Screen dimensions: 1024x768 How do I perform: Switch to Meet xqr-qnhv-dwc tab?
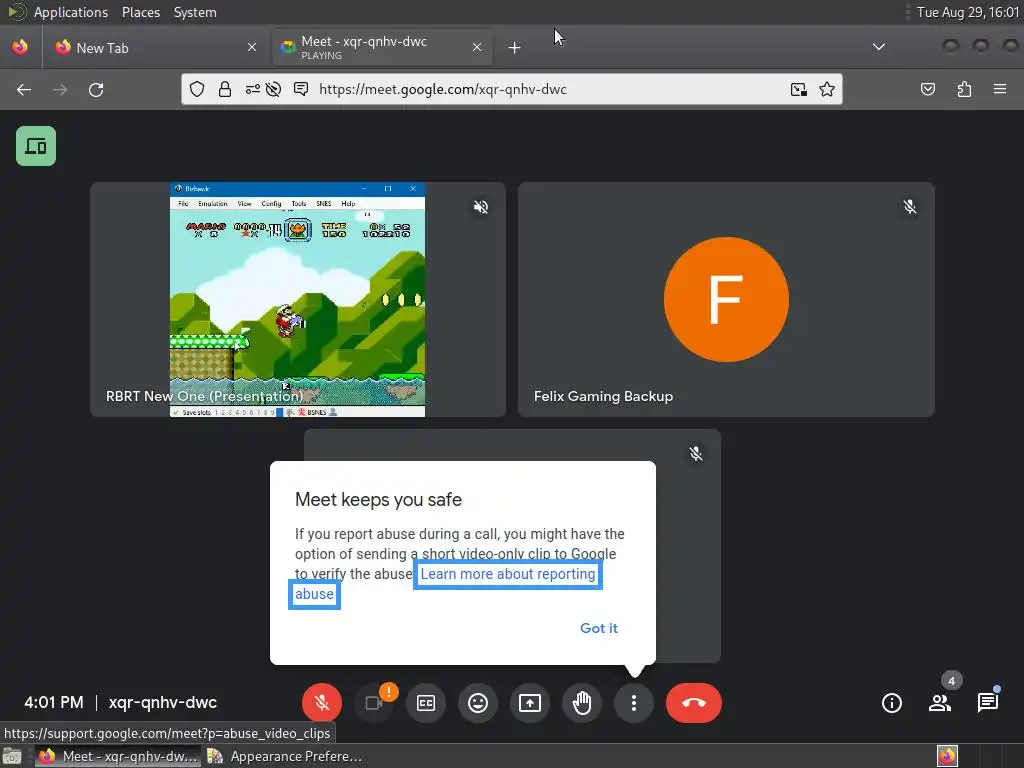coord(382,48)
